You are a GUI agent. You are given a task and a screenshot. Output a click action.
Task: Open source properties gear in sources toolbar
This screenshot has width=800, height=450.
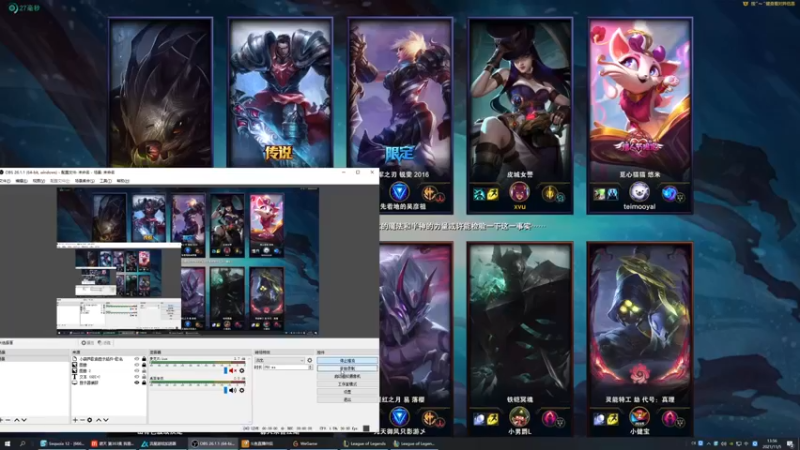(x=89, y=420)
